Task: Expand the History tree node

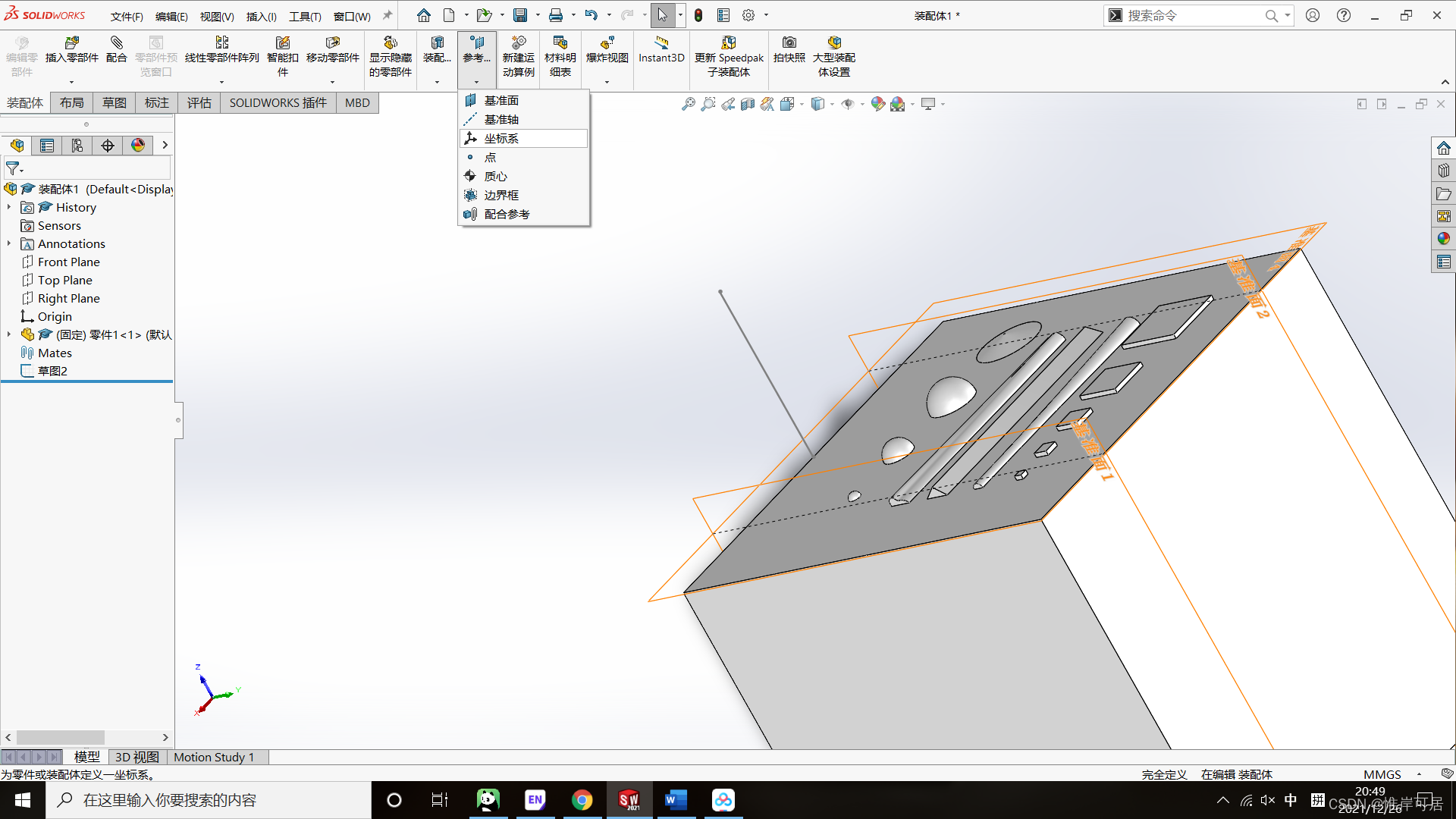Action: coord(9,207)
